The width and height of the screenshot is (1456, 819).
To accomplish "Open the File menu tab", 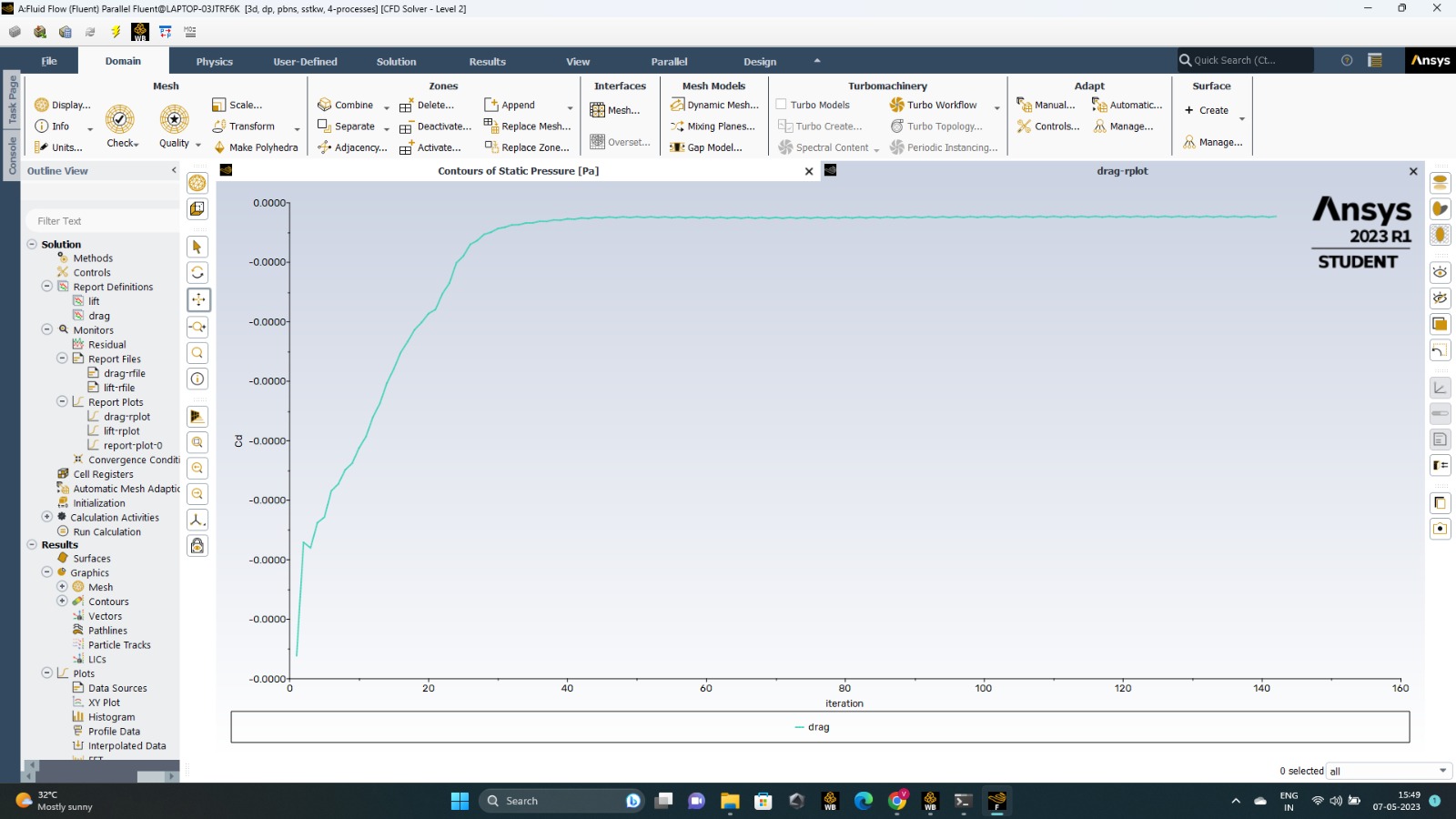I will point(49,61).
